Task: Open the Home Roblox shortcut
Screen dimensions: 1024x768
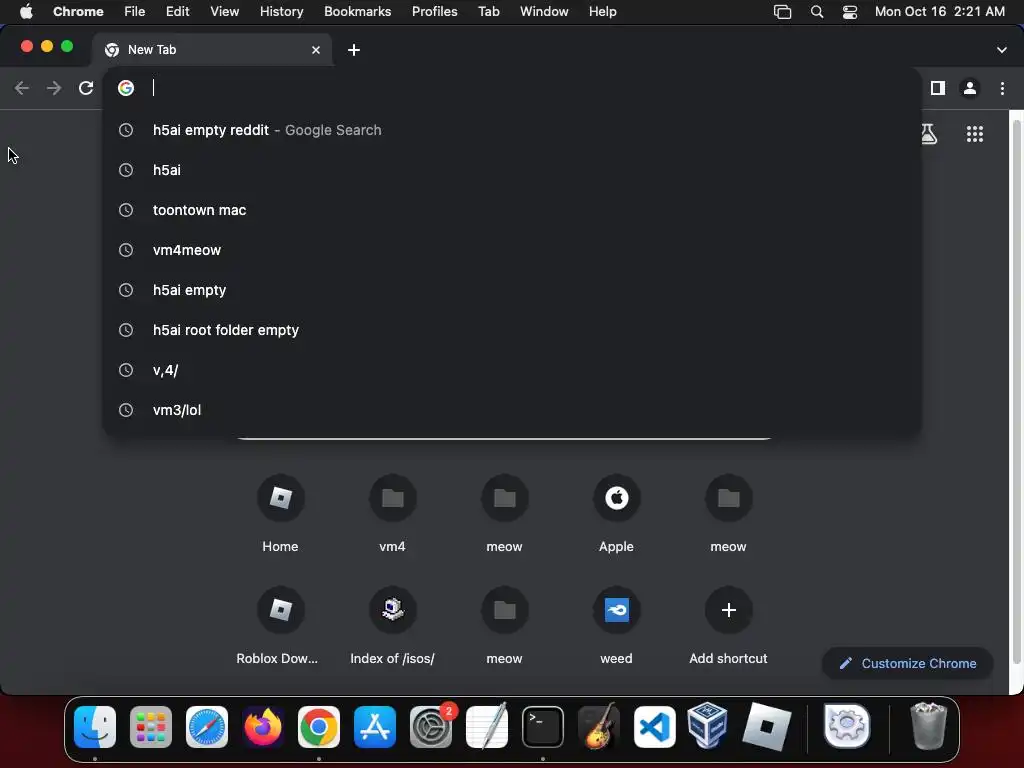Action: click(x=280, y=498)
